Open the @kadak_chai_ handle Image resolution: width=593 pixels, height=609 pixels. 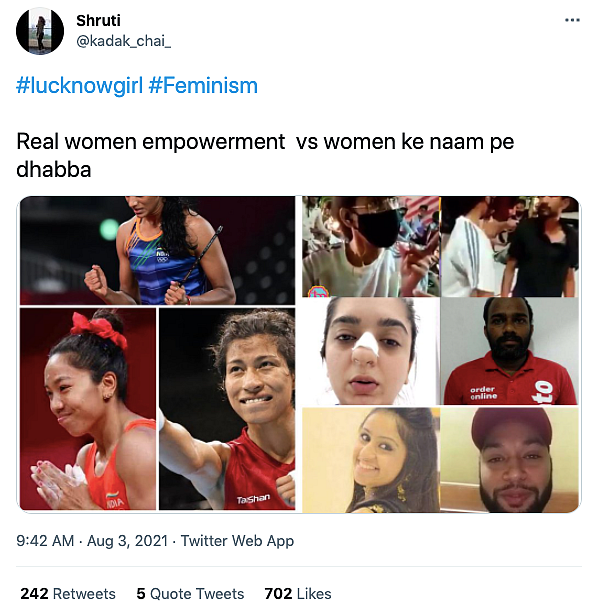[x=123, y=41]
